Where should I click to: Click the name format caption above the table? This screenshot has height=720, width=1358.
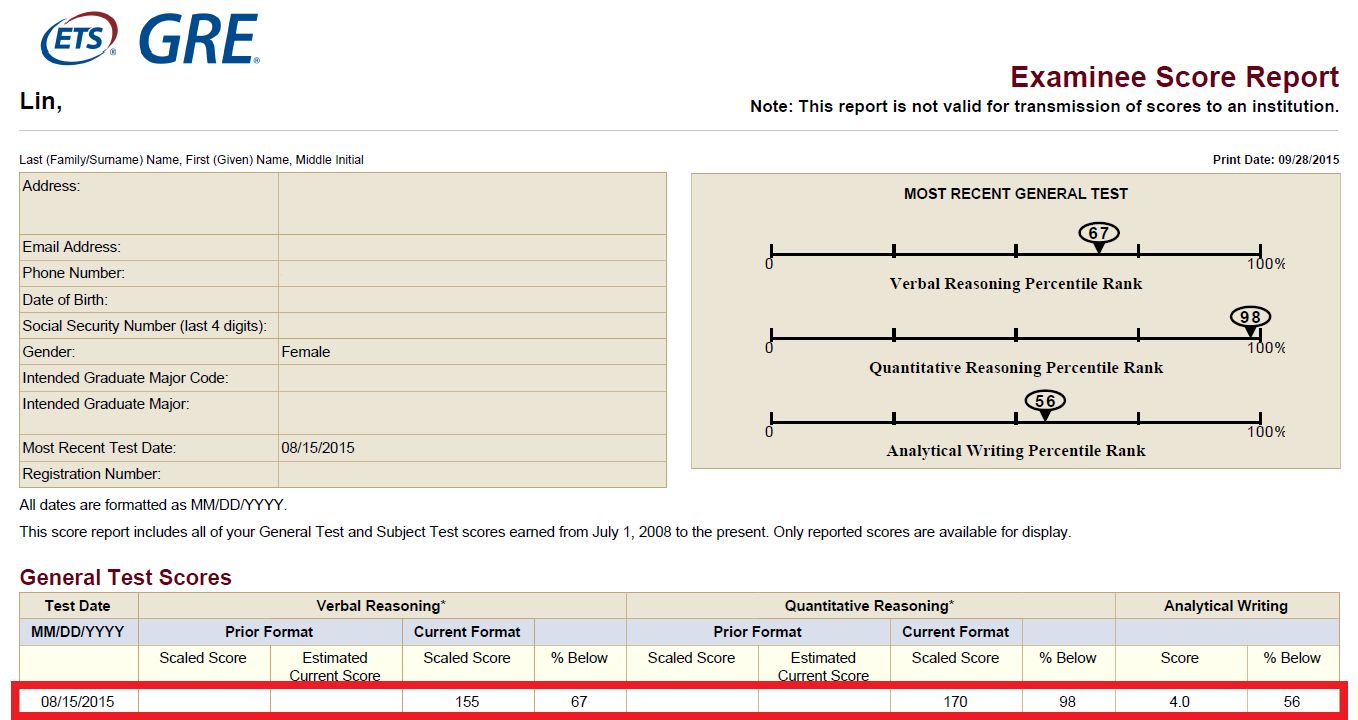[x=192, y=160]
